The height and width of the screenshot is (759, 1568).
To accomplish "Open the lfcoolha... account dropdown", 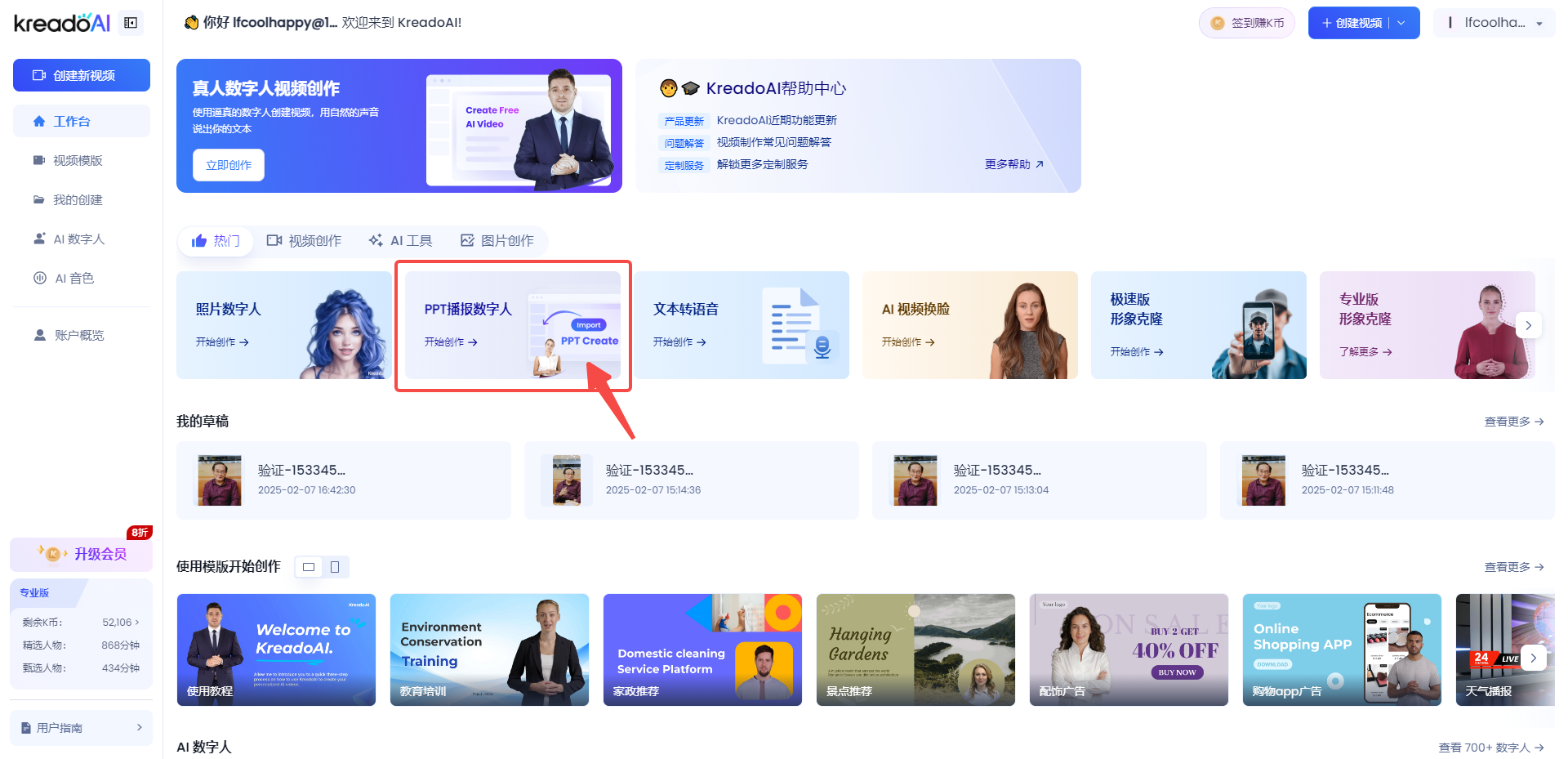I will [x=1494, y=23].
